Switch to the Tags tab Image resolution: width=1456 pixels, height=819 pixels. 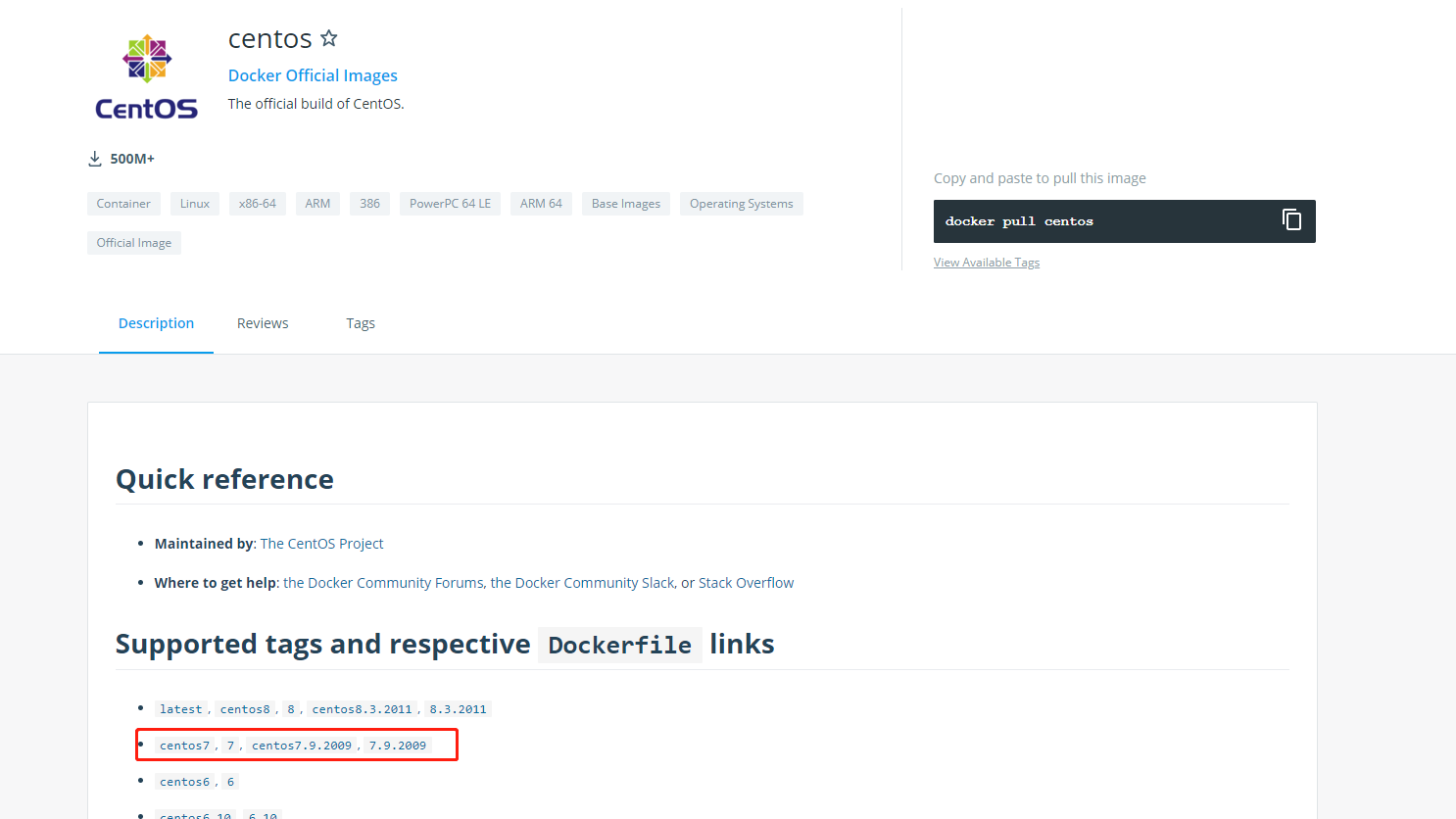click(361, 323)
